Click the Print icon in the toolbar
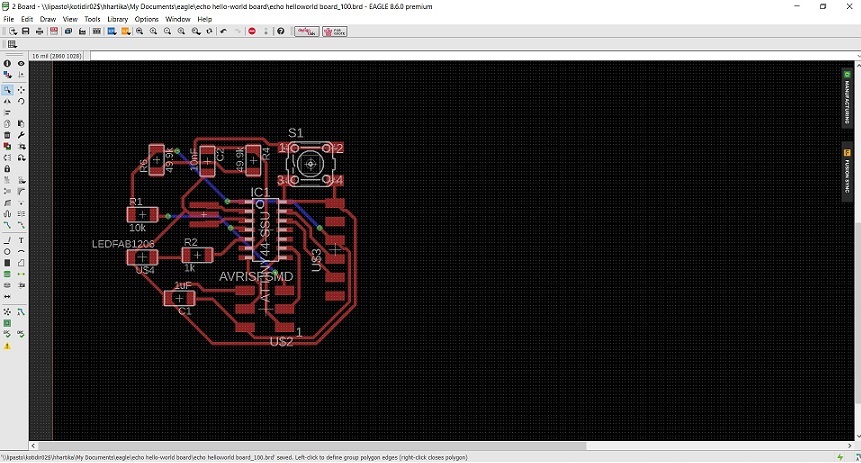The height and width of the screenshot is (463, 861). (40, 31)
